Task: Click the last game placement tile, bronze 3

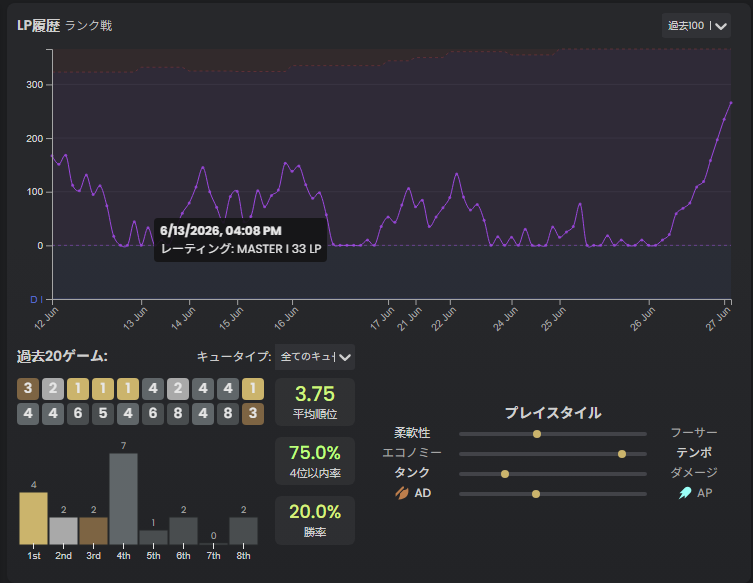Action: tap(253, 413)
